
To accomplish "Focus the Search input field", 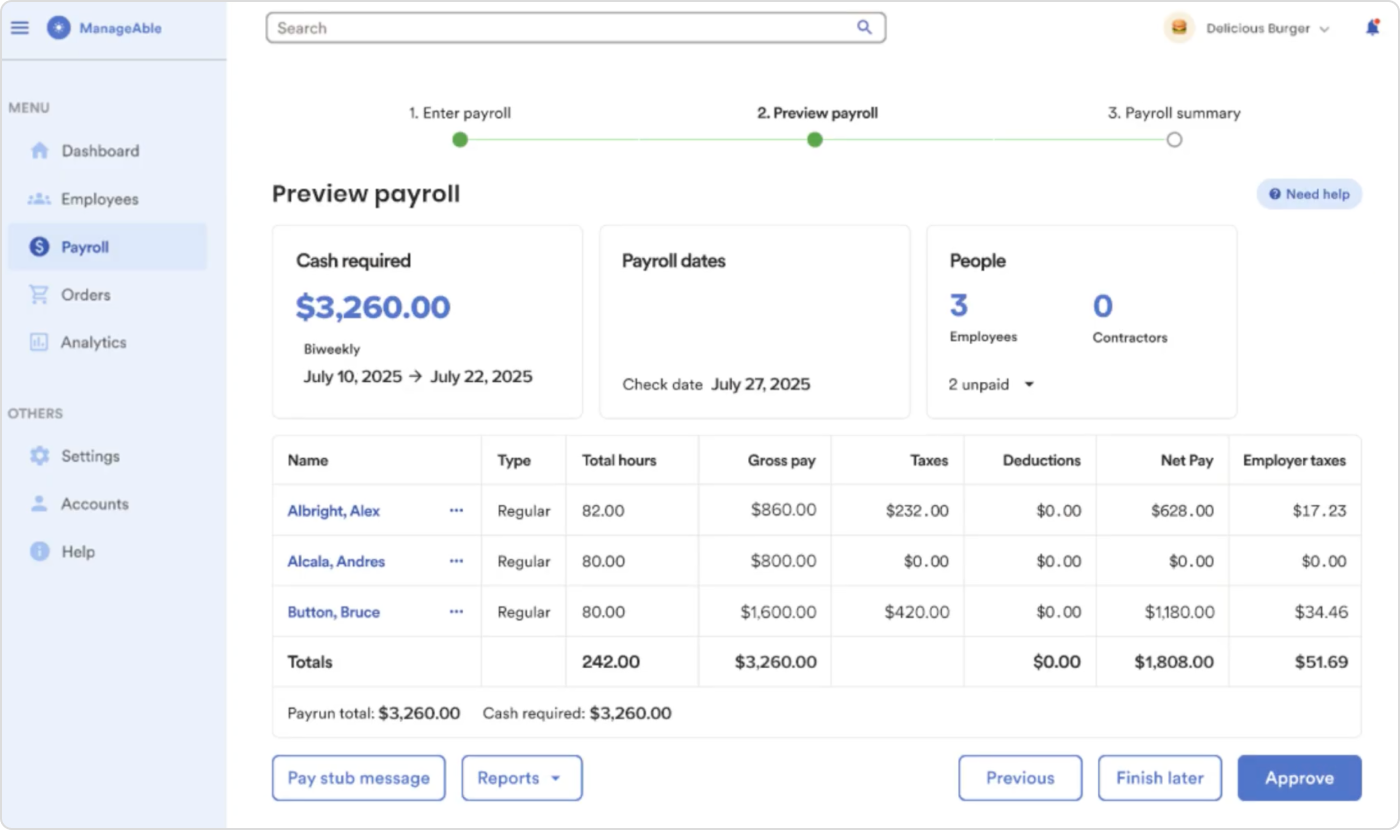I will click(560, 28).
